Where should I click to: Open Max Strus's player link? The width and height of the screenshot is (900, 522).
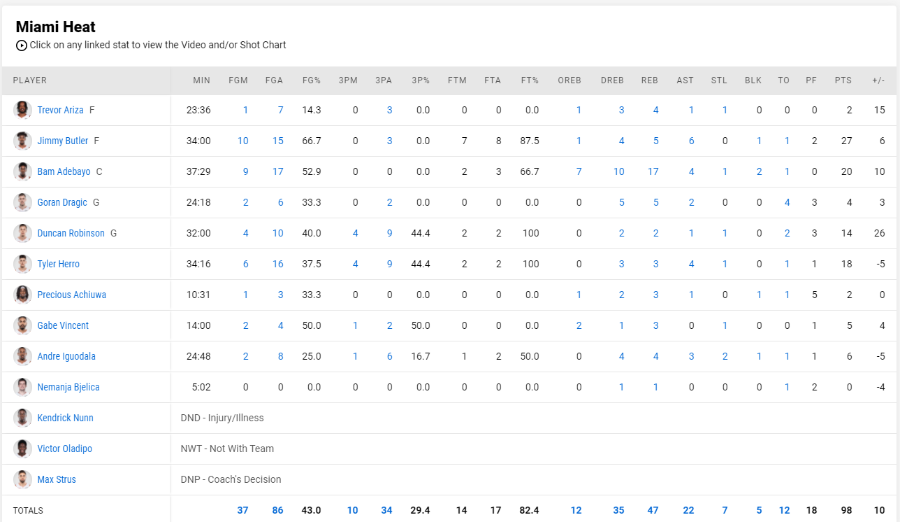56,480
